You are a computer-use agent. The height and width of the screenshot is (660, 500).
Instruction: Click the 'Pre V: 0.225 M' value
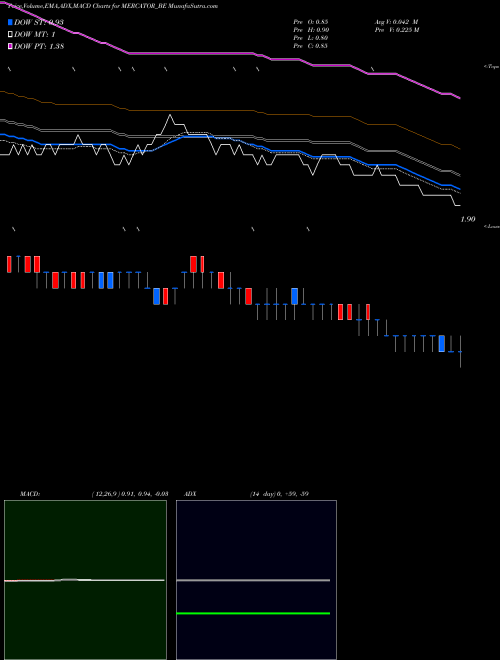tap(397, 30)
